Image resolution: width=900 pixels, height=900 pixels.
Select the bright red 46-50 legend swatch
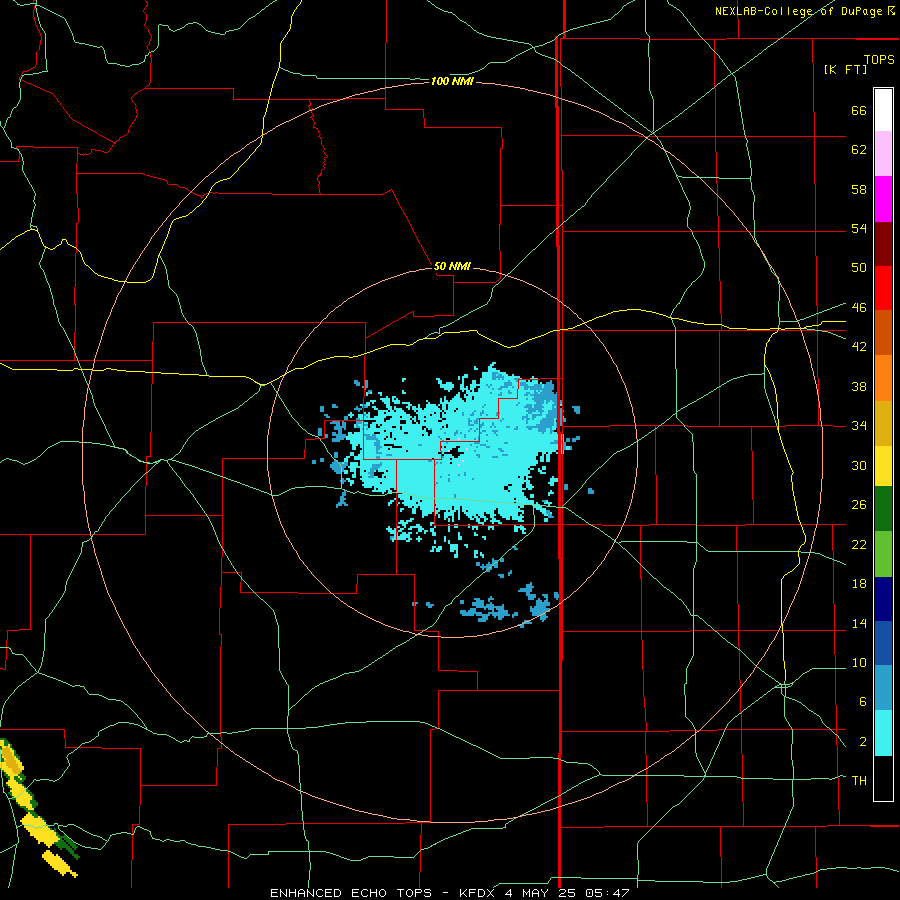[x=883, y=288]
